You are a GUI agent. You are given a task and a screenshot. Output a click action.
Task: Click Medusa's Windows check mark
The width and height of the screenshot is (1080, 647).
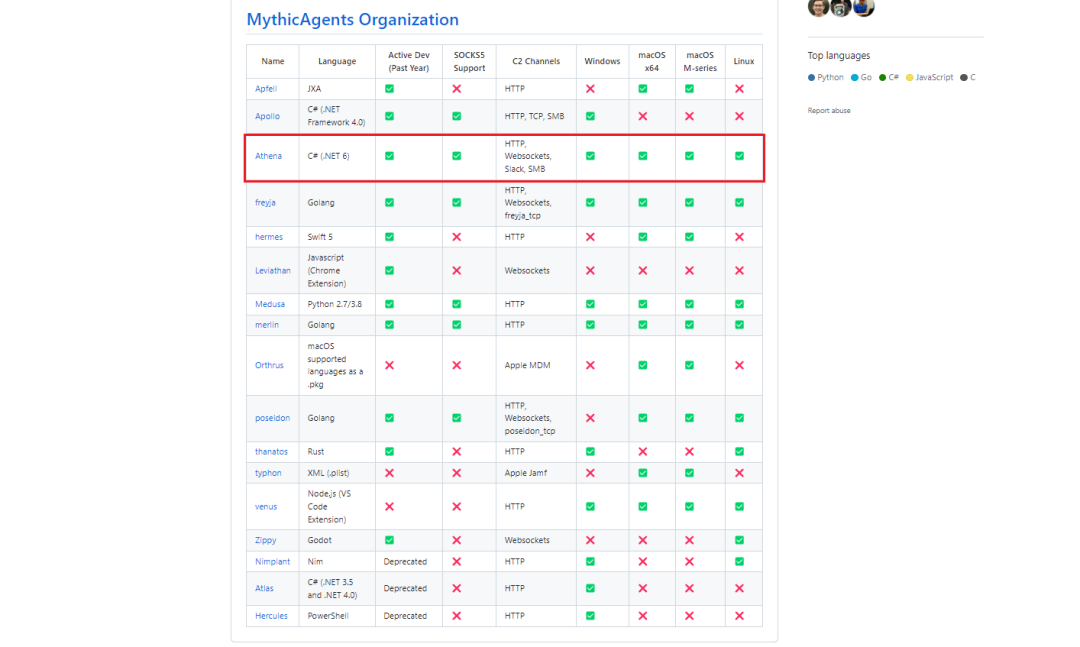click(x=590, y=304)
